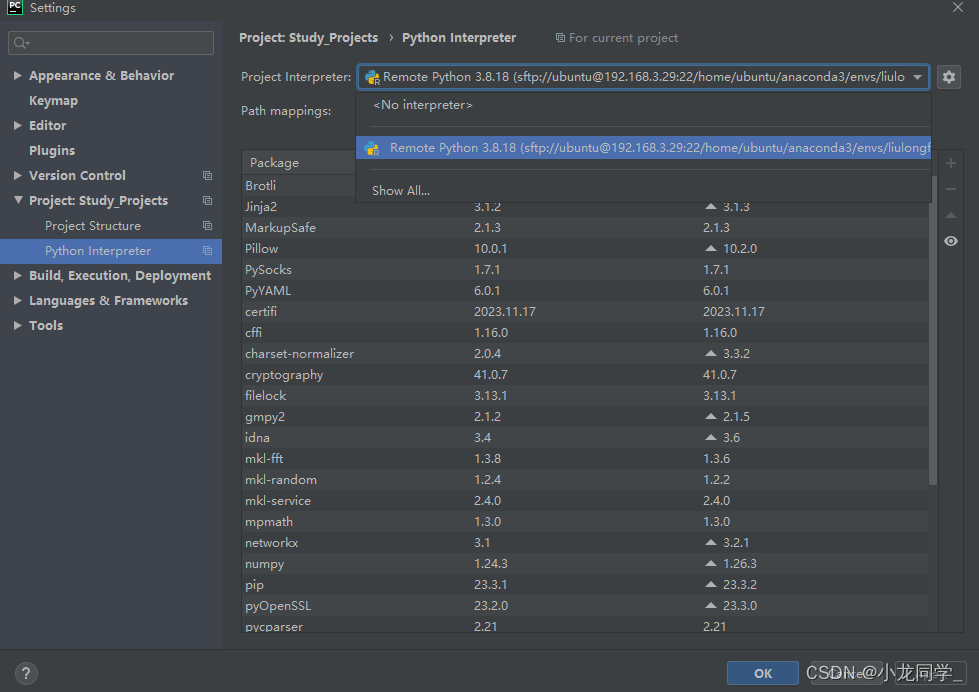Click the uninstall package minus icon
The height and width of the screenshot is (692, 979).
[951, 189]
